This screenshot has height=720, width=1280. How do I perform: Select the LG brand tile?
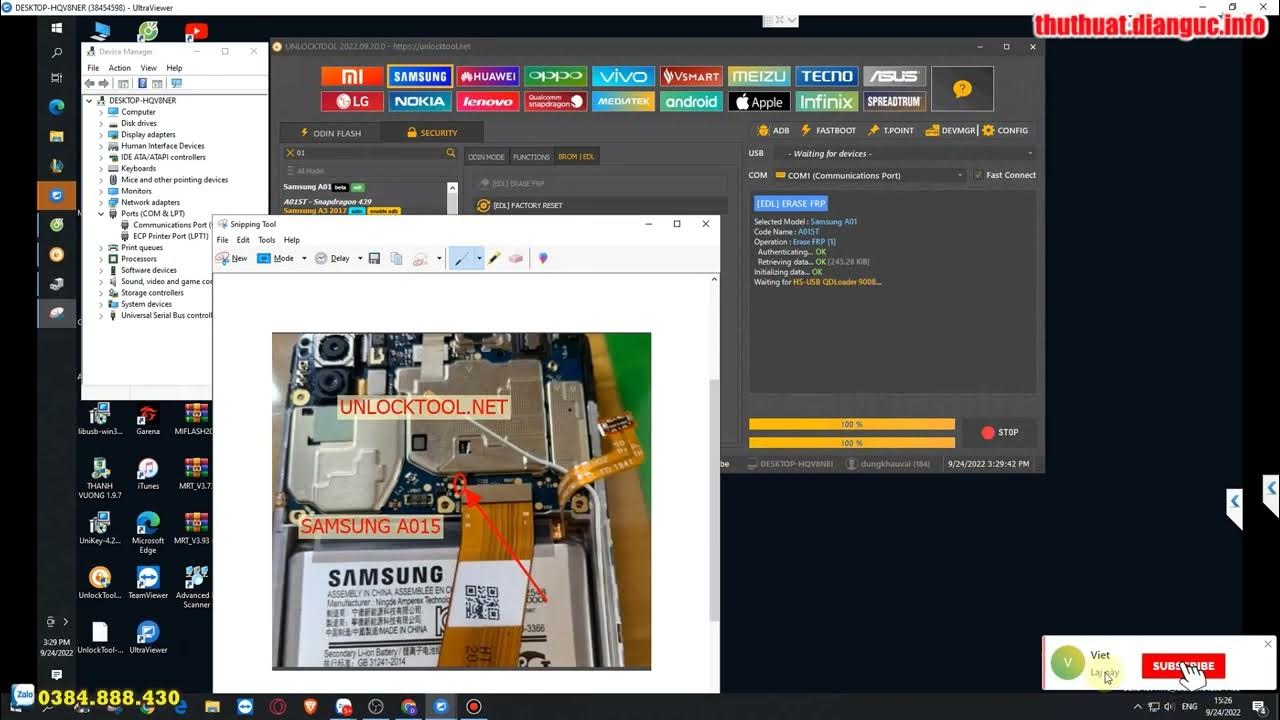(352, 101)
